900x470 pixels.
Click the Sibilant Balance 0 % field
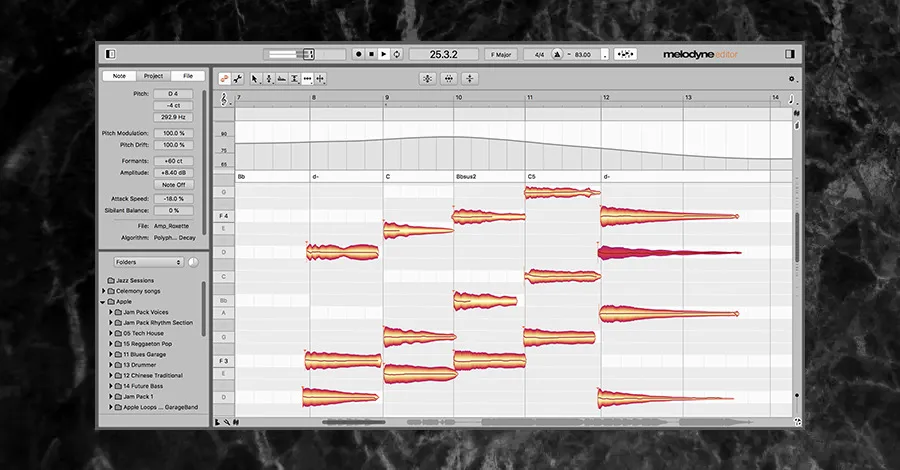click(173, 211)
